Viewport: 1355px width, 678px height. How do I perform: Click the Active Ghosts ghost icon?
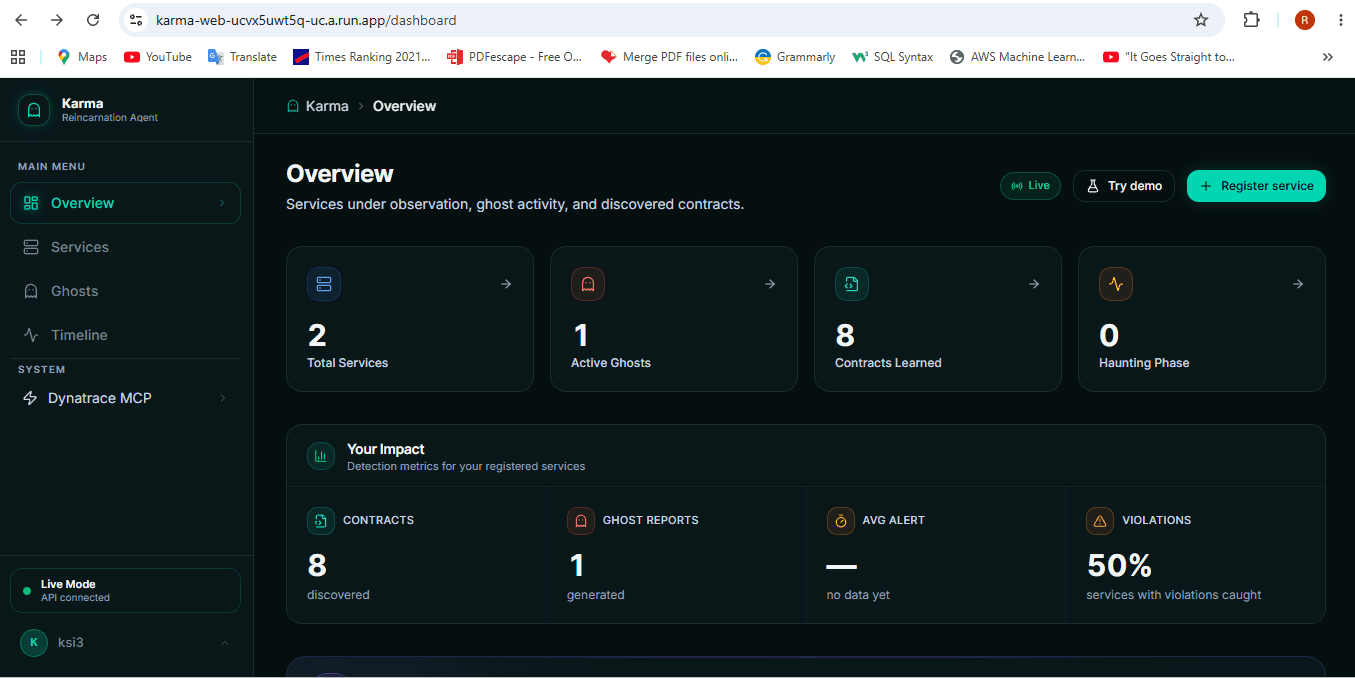pos(588,284)
